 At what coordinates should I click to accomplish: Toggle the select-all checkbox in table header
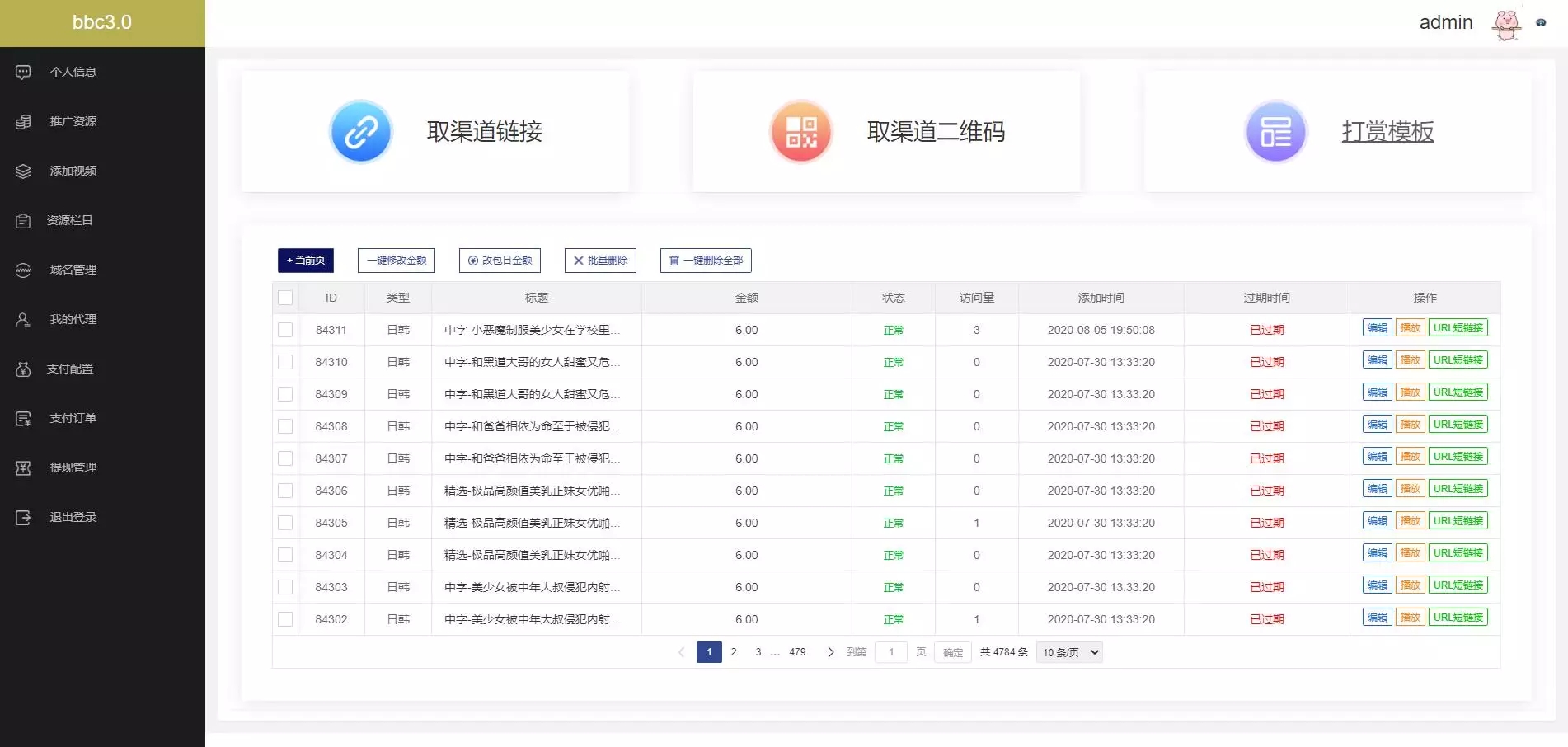(285, 298)
